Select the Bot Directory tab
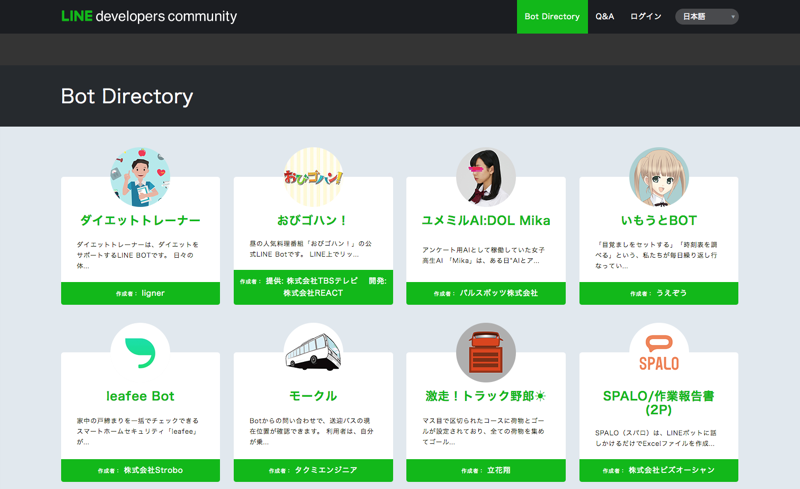 tap(552, 17)
